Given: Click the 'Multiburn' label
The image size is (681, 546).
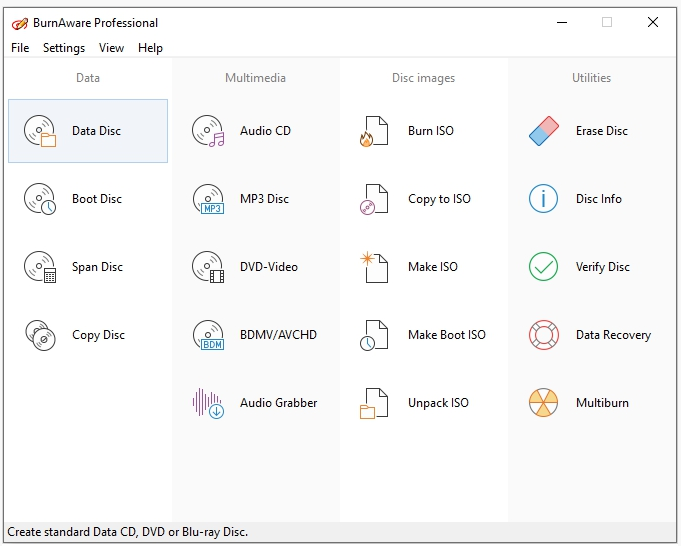Looking at the screenshot, I should click(x=602, y=403).
